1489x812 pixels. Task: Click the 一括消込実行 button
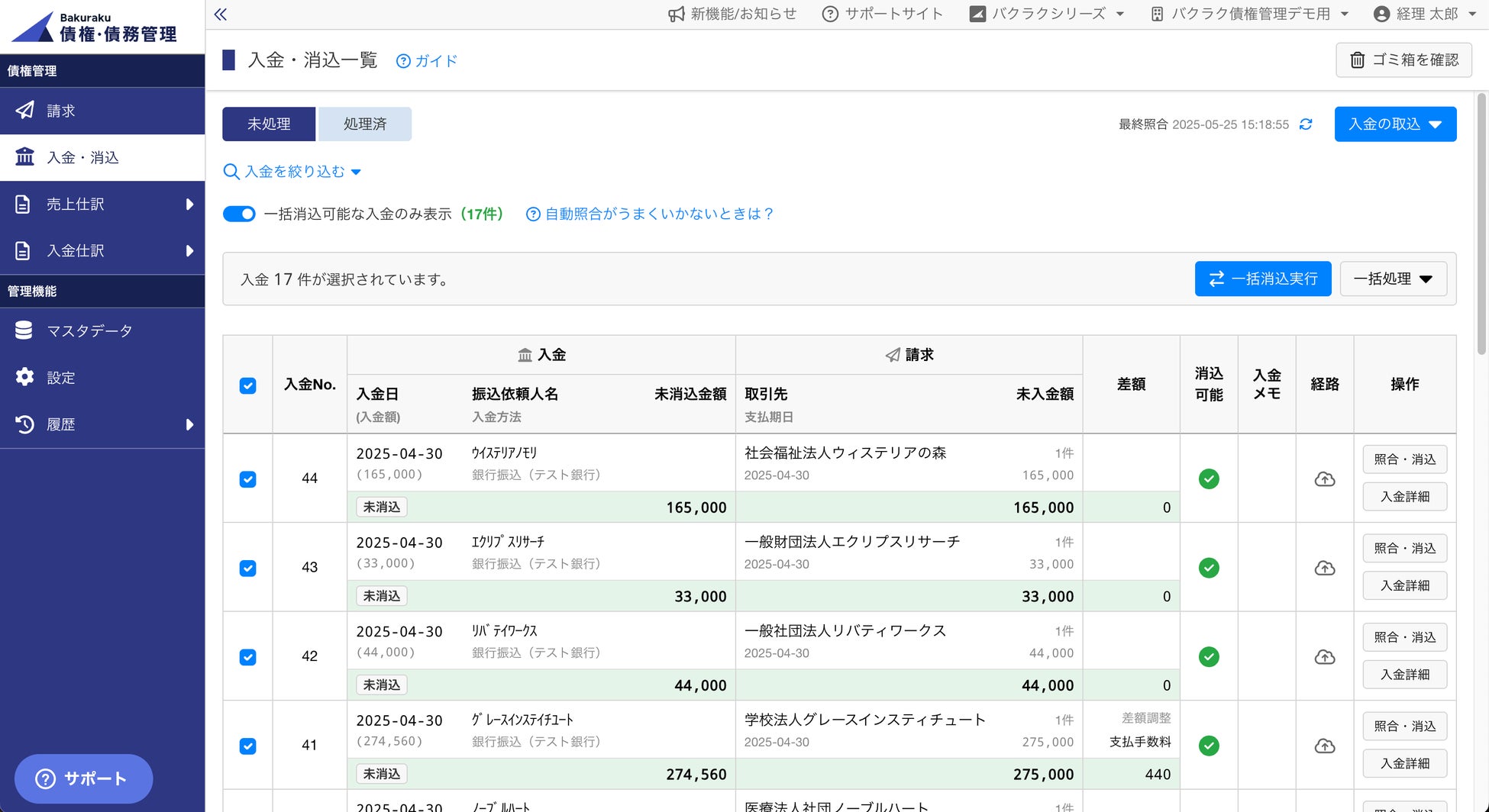1262,279
